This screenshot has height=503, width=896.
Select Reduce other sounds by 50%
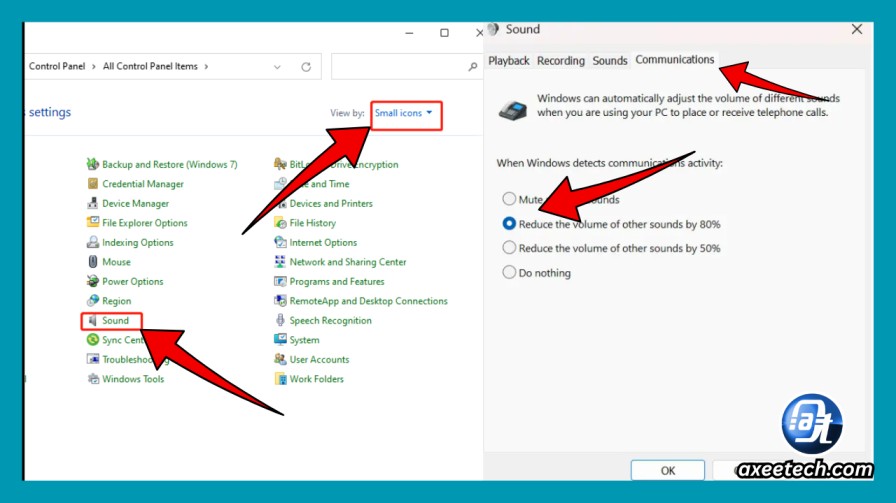pos(509,247)
